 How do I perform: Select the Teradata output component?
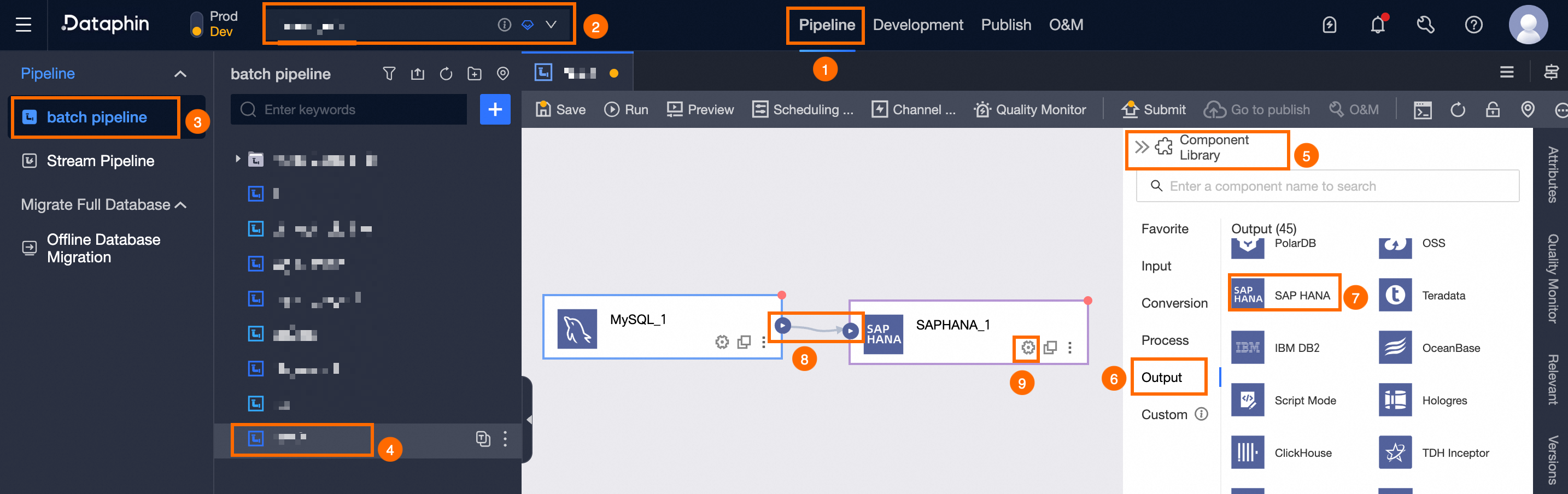click(x=1423, y=295)
